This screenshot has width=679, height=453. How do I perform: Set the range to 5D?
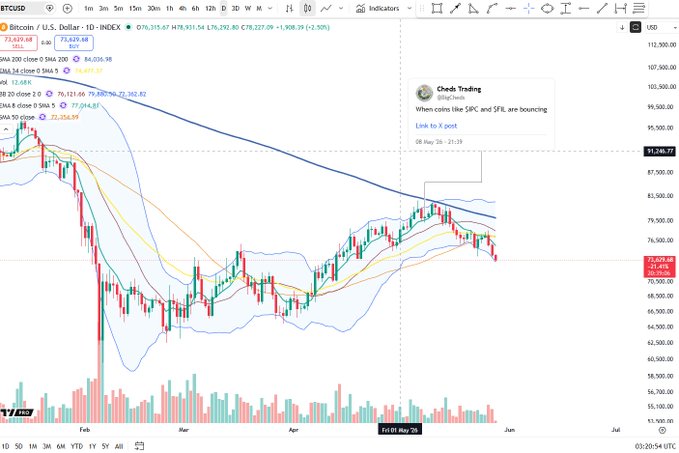pyautogui.click(x=19, y=446)
